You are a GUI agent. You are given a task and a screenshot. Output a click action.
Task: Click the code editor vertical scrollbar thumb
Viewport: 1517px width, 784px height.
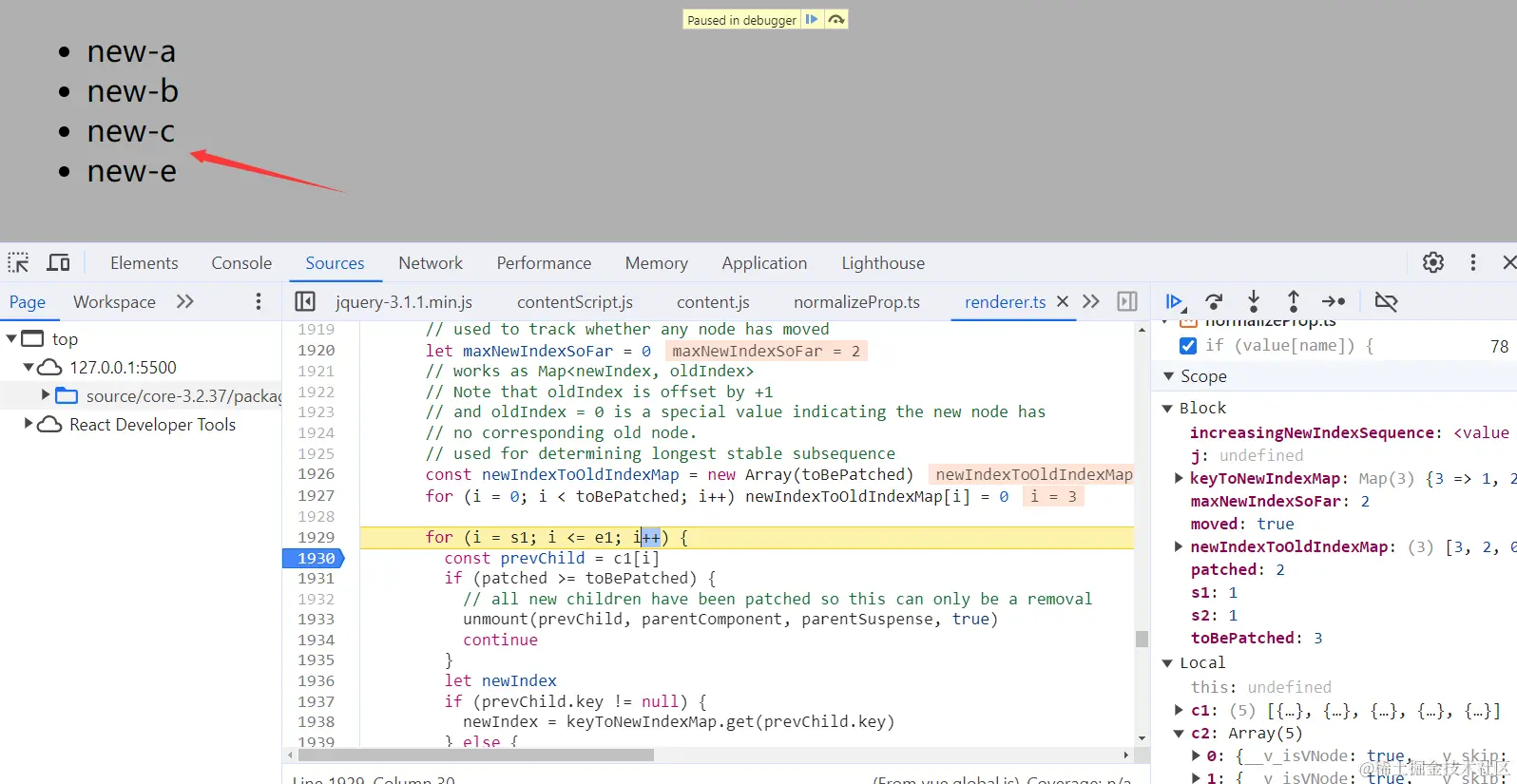click(x=1142, y=639)
